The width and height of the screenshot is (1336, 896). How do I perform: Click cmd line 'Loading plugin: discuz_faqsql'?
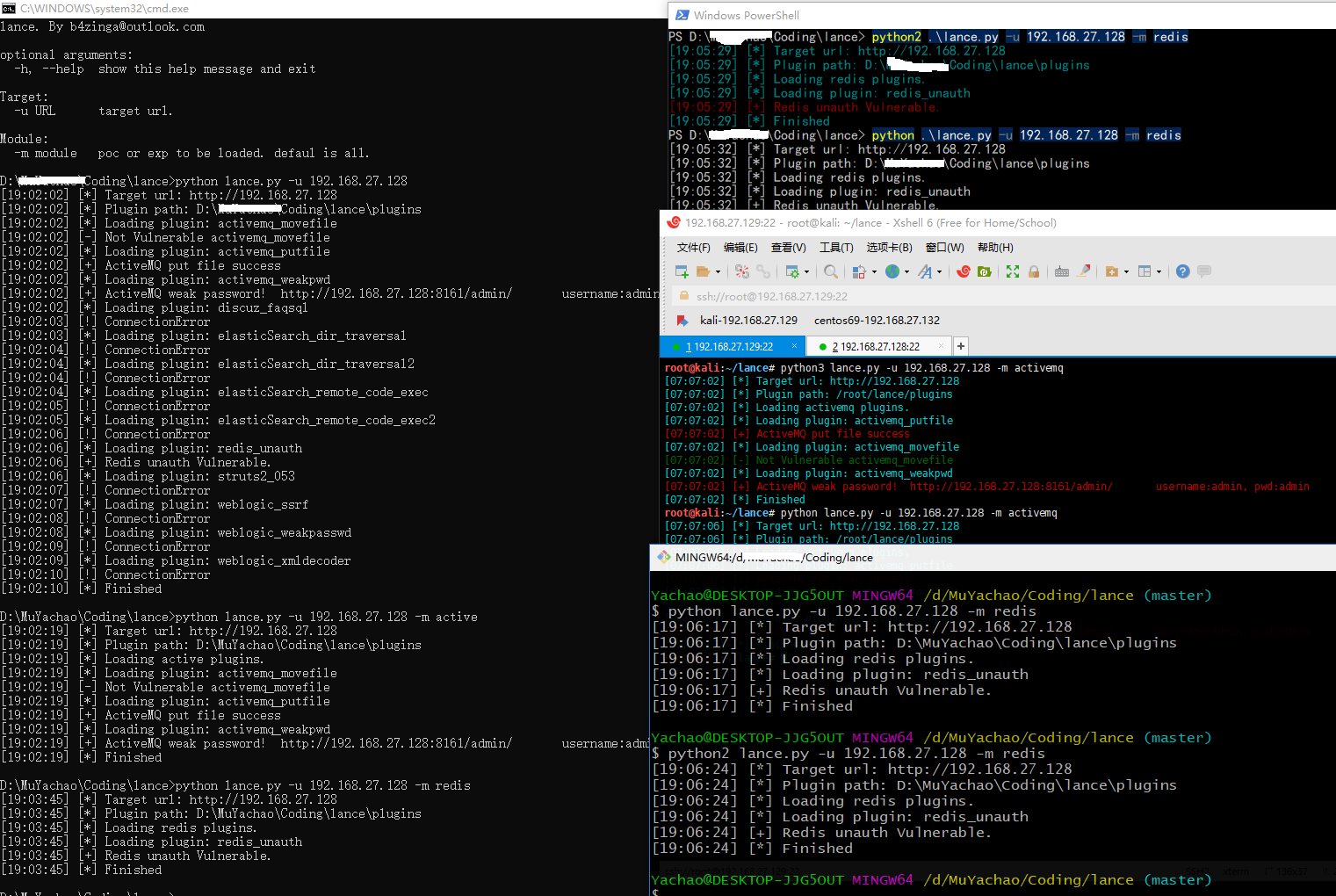point(206,307)
